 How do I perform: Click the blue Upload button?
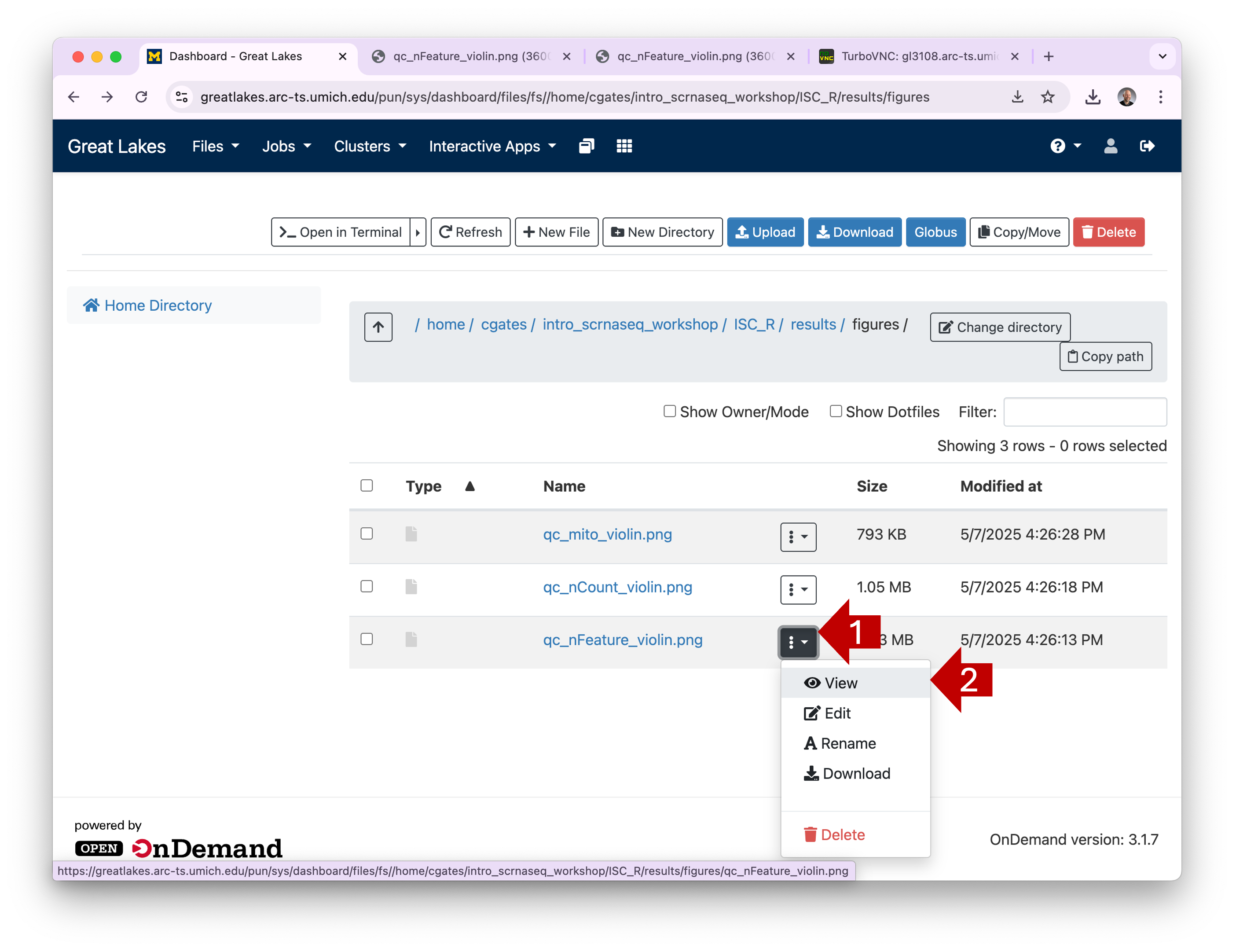[x=765, y=232]
